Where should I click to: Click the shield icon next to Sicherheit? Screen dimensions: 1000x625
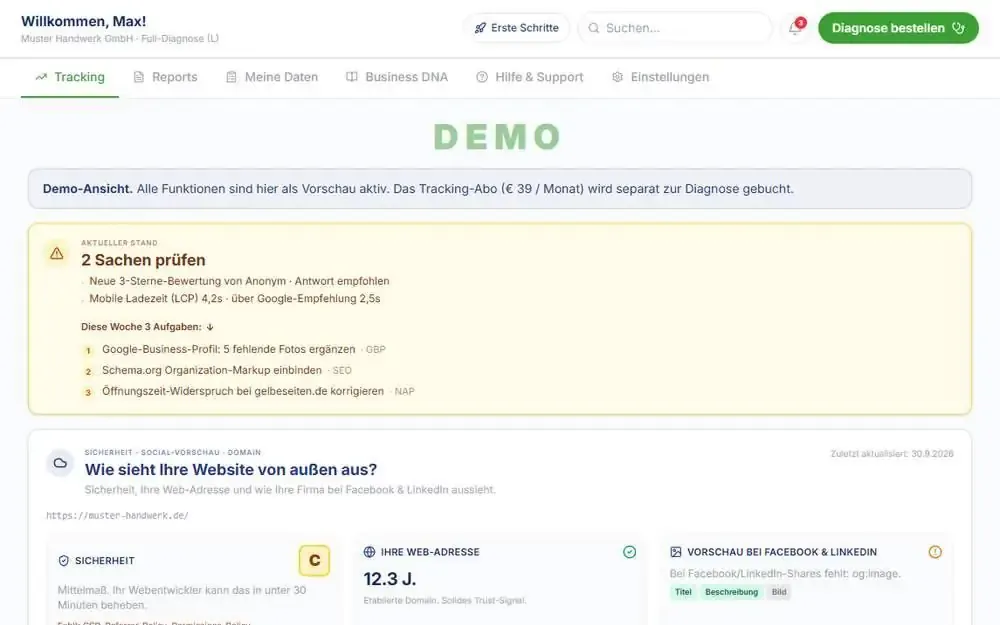click(64, 561)
